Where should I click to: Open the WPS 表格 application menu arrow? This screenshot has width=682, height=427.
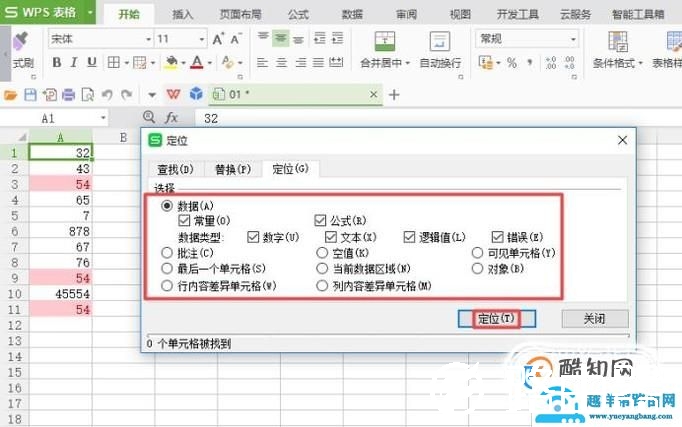[90, 12]
